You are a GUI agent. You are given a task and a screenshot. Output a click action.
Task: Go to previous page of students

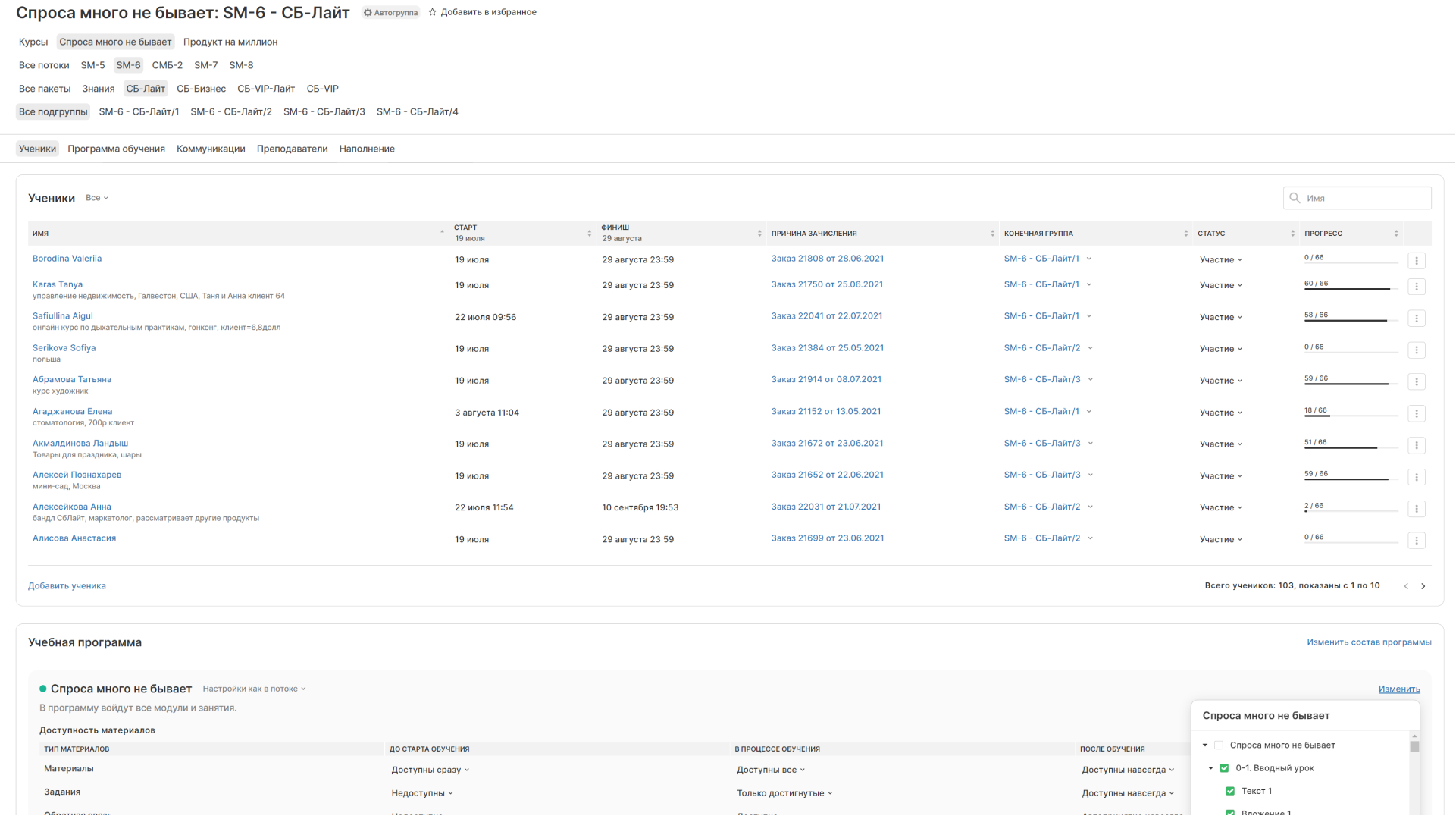pyautogui.click(x=1406, y=586)
